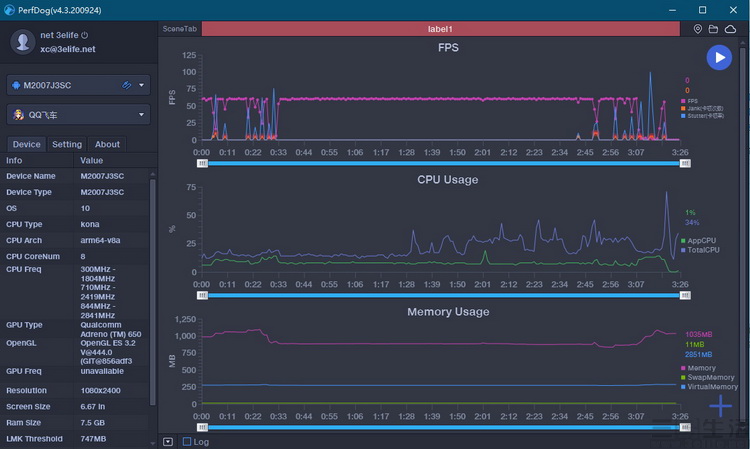Click the FPS chart range slider left handle
The width and height of the screenshot is (750, 449).
202,164
